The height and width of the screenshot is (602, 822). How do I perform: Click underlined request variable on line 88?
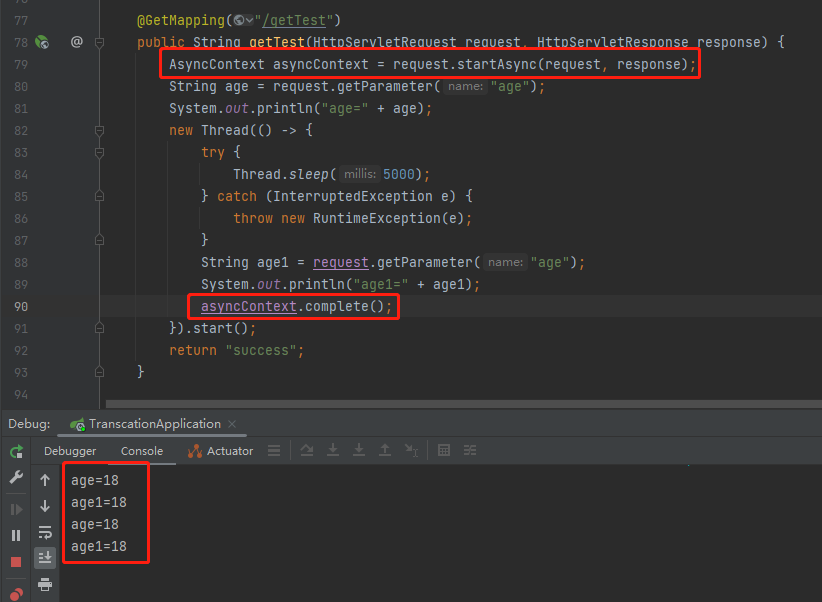click(x=341, y=262)
